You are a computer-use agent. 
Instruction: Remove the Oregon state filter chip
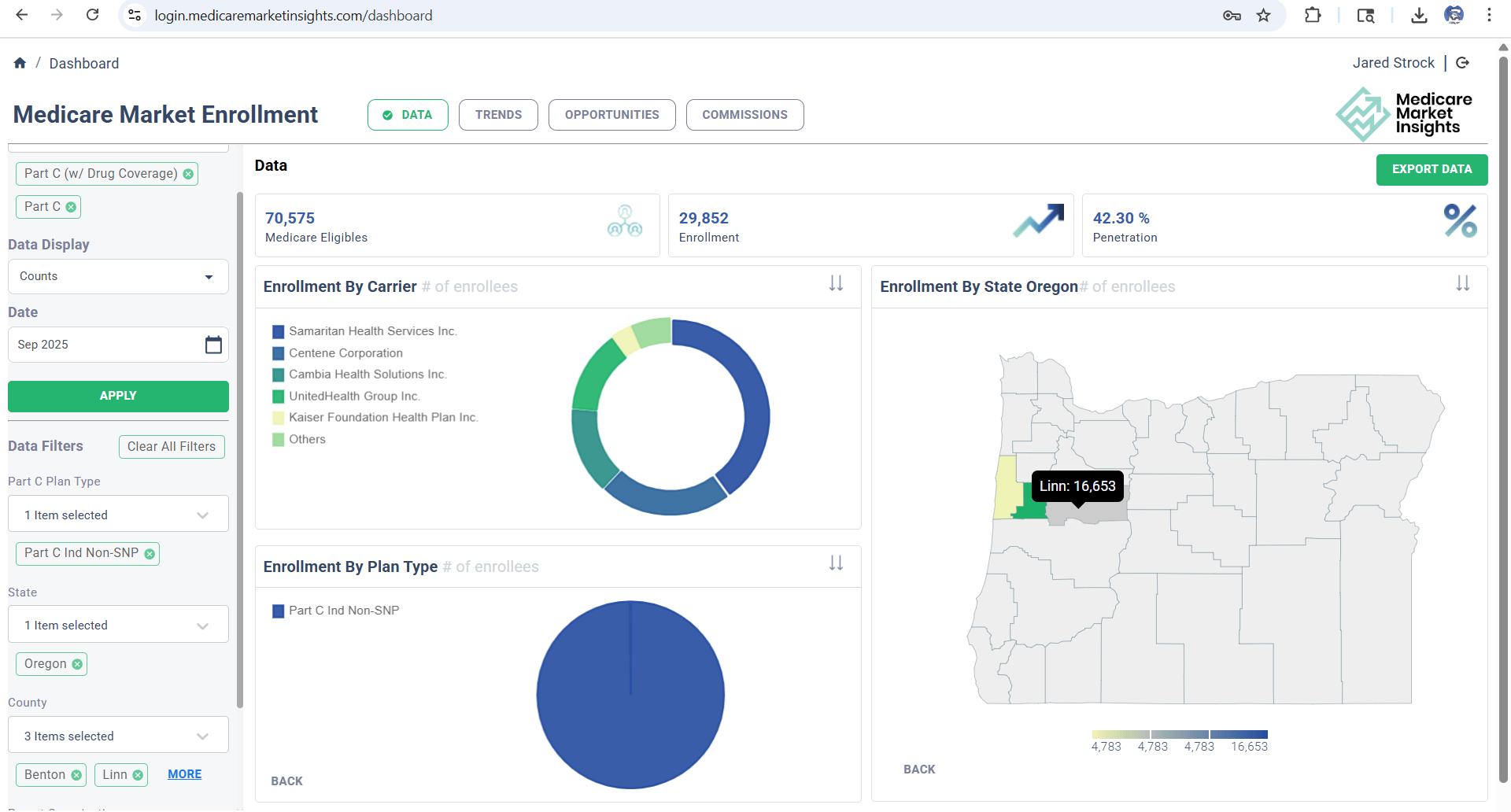click(77, 664)
